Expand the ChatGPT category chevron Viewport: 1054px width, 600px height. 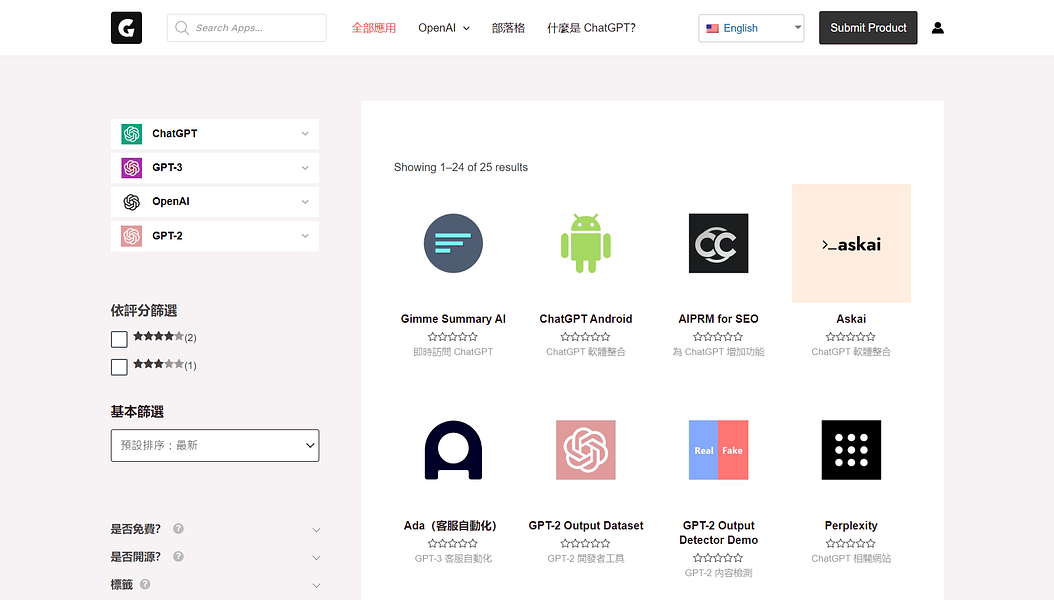tap(305, 134)
